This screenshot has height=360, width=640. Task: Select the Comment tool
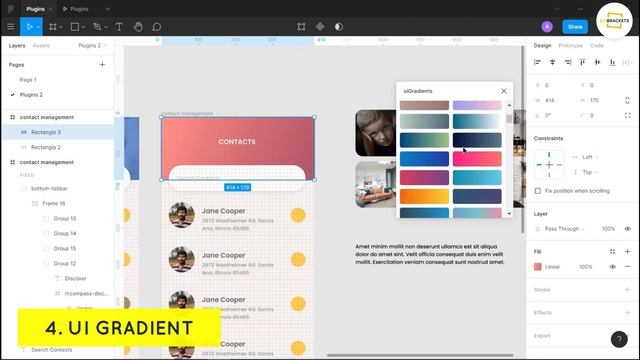pos(157,27)
